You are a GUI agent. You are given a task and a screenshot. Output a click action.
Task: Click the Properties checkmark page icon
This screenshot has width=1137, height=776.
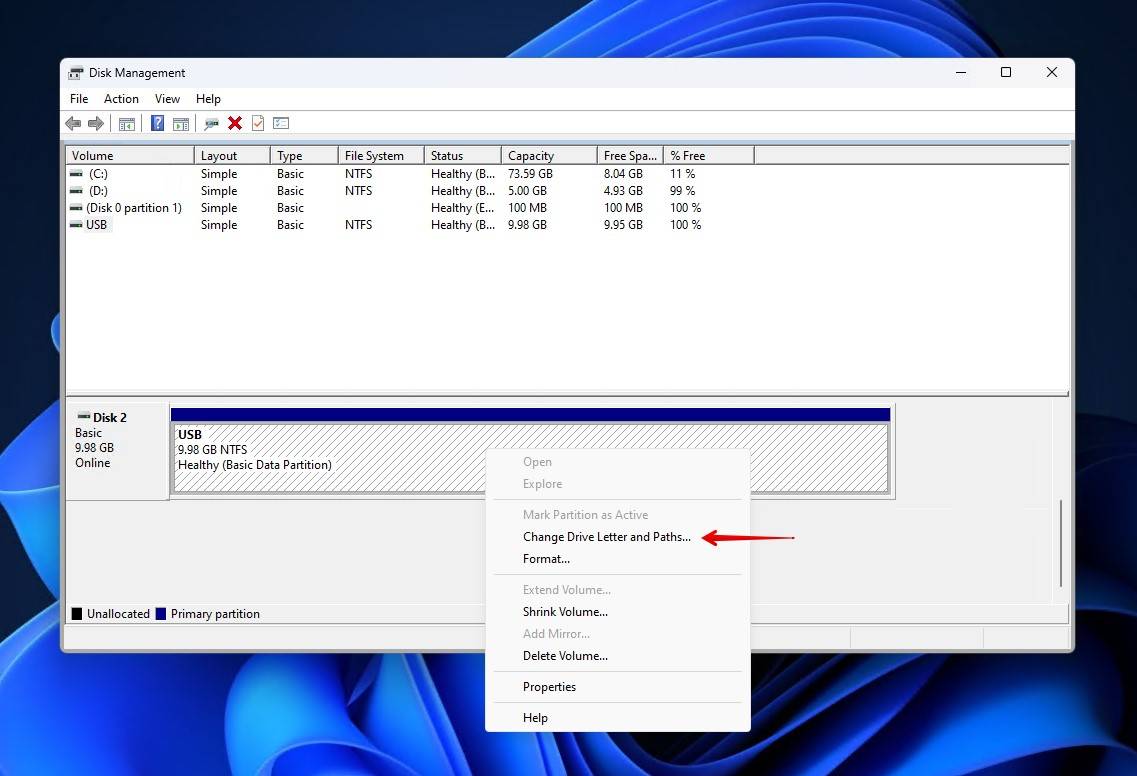click(x=258, y=123)
